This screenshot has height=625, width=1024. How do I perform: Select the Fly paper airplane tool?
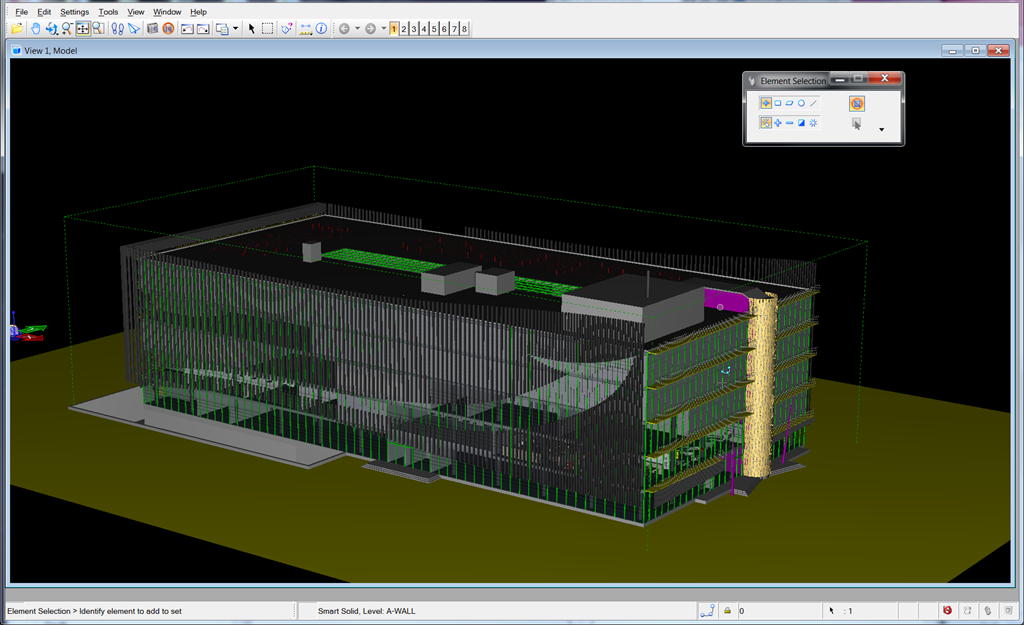tap(134, 29)
